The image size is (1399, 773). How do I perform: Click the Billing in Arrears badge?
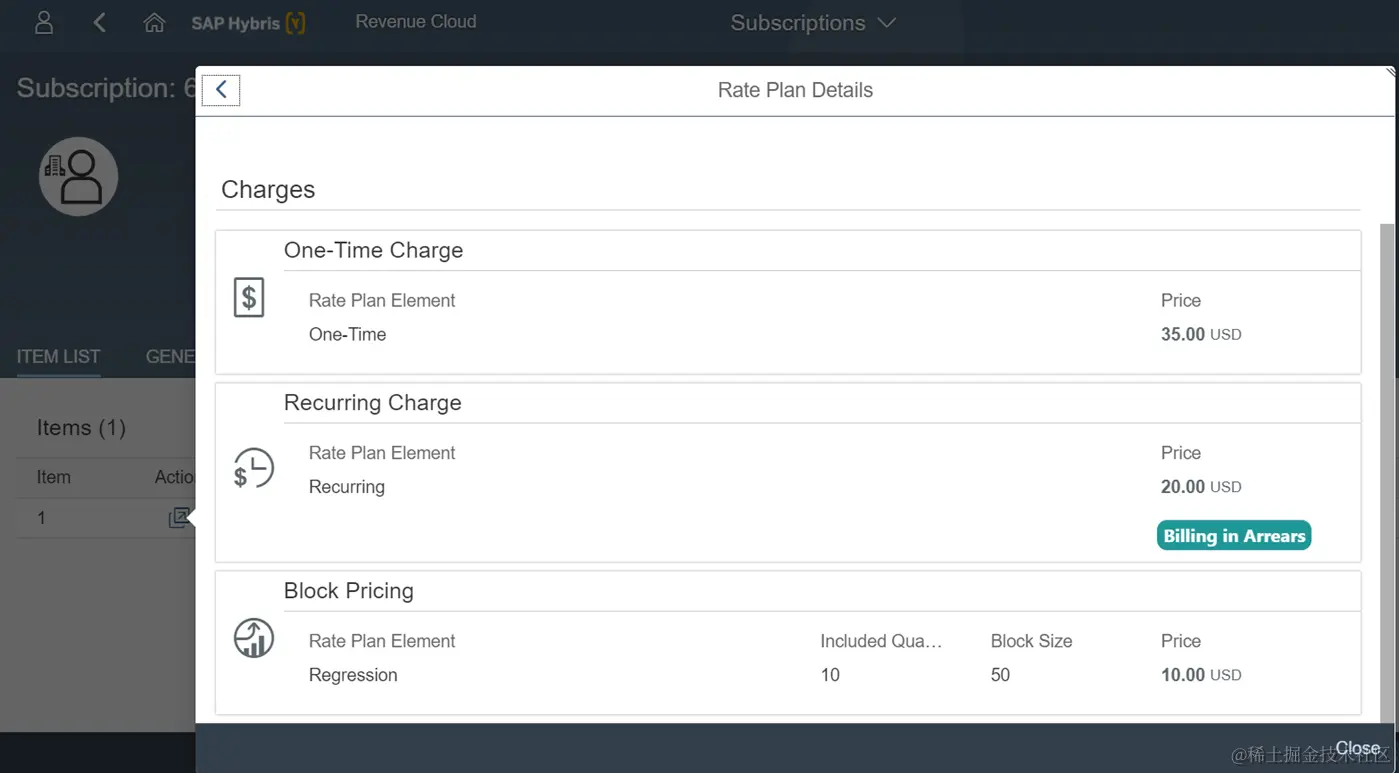tap(1234, 536)
